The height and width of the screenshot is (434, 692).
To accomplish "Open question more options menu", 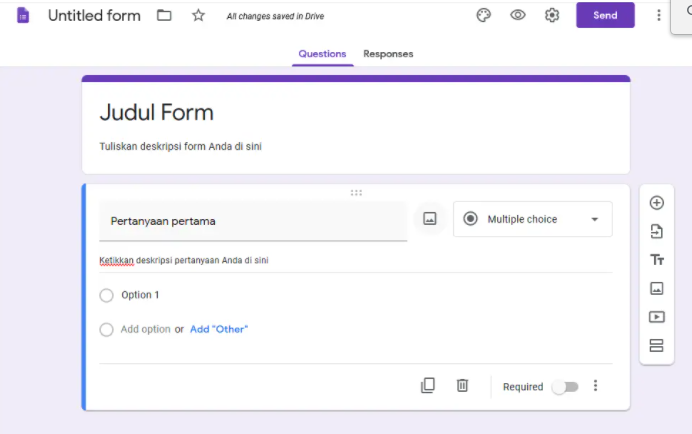I will (x=595, y=386).
